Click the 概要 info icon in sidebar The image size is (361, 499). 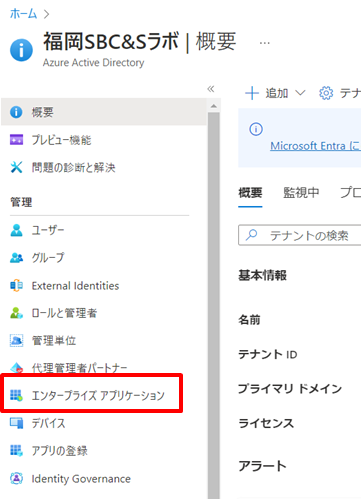point(16,112)
